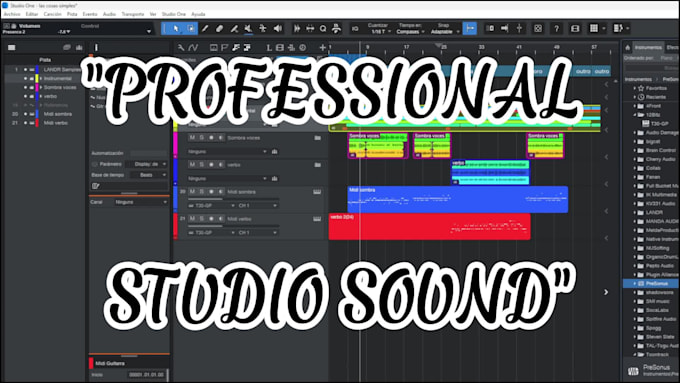This screenshot has width=680, height=383.
Task: Click the Inicio position field in inspector
Action: pos(146,374)
